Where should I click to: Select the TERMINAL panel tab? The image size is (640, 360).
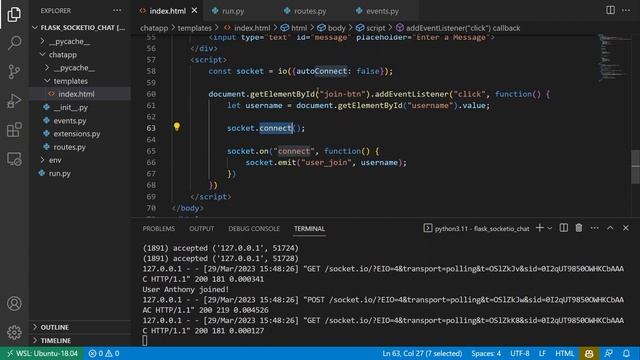[309, 229]
